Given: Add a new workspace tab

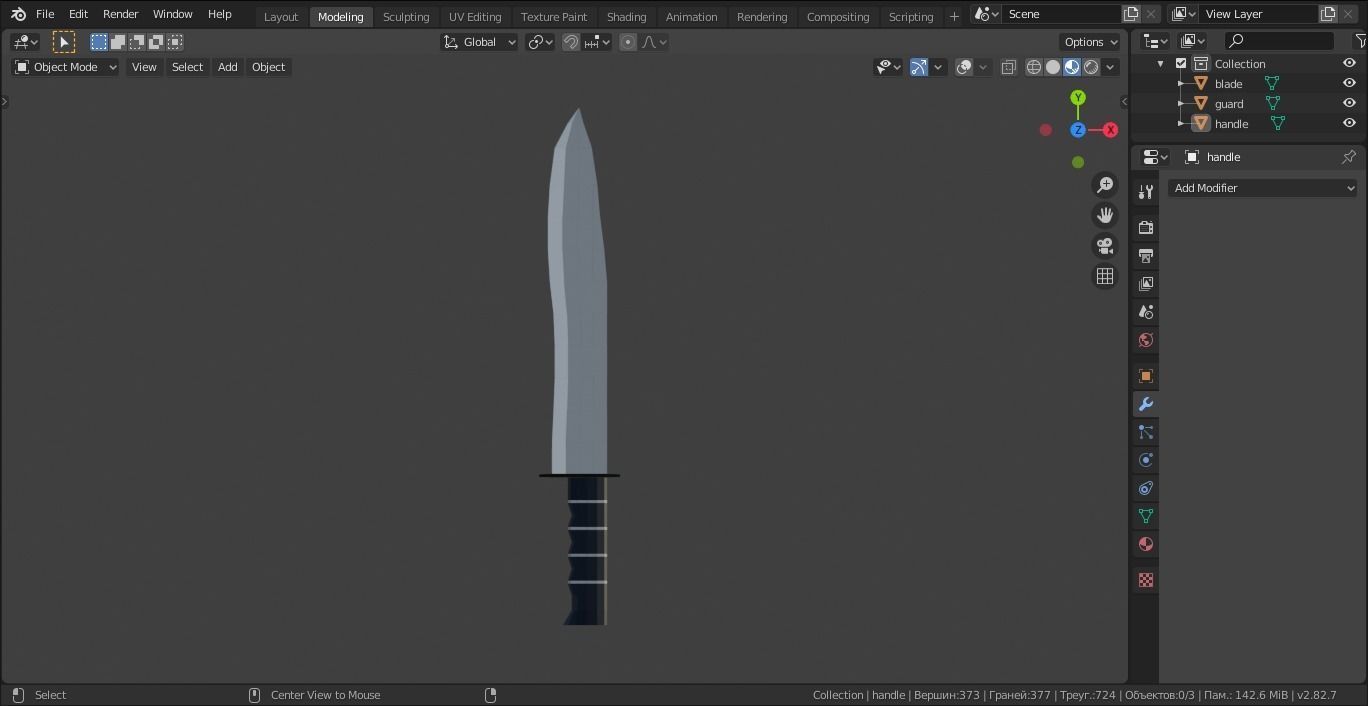Looking at the screenshot, I should 954,16.
